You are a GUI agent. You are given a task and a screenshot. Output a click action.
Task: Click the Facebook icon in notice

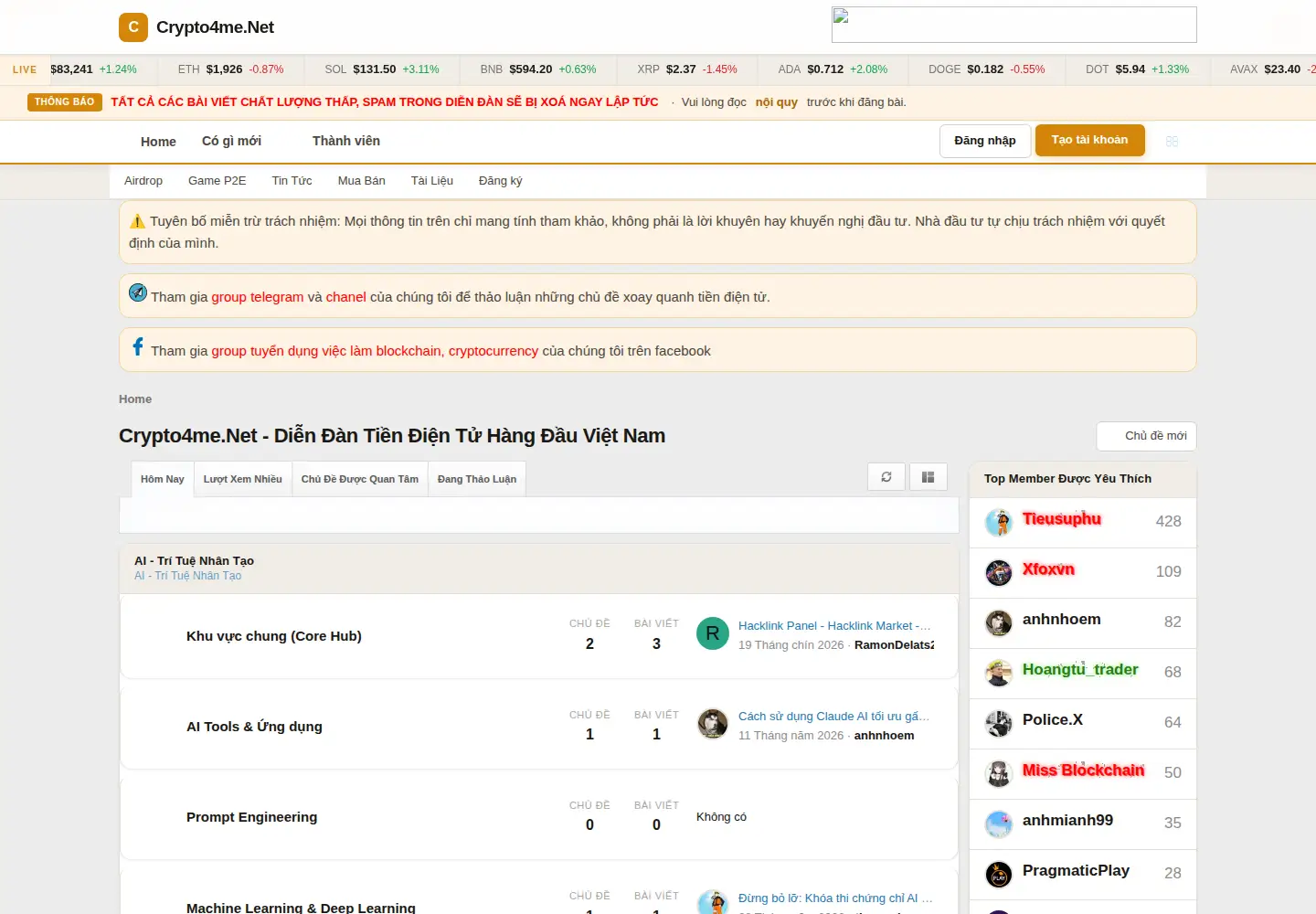[138, 346]
